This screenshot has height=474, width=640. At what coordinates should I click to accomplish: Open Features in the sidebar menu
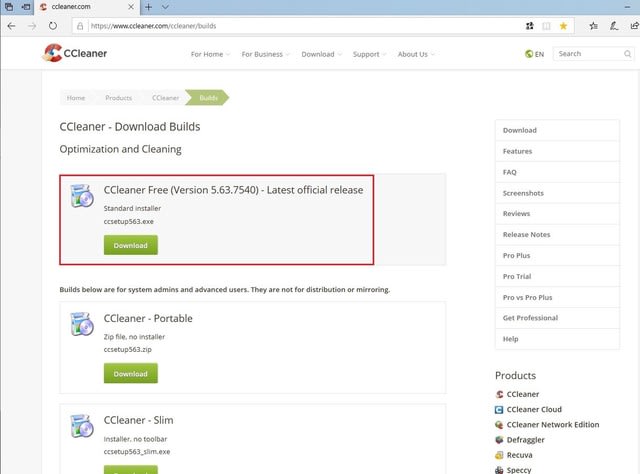pos(557,151)
